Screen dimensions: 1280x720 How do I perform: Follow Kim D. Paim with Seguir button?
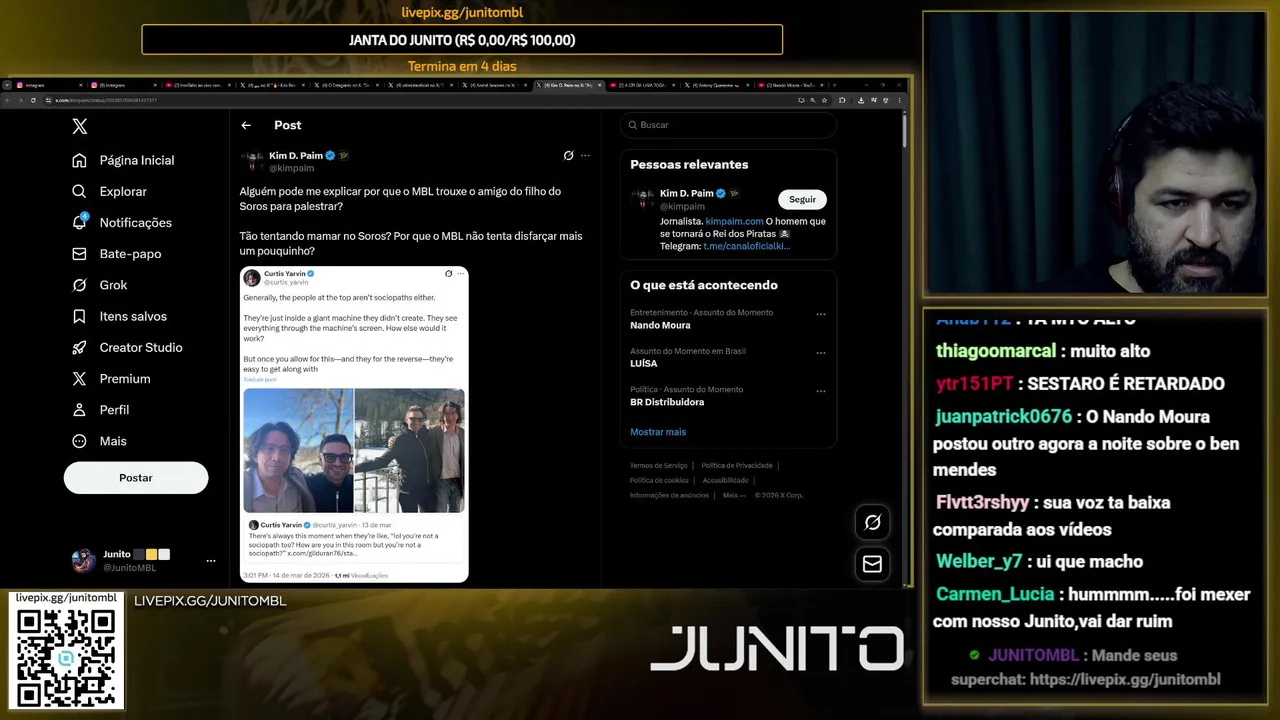pyautogui.click(x=802, y=199)
